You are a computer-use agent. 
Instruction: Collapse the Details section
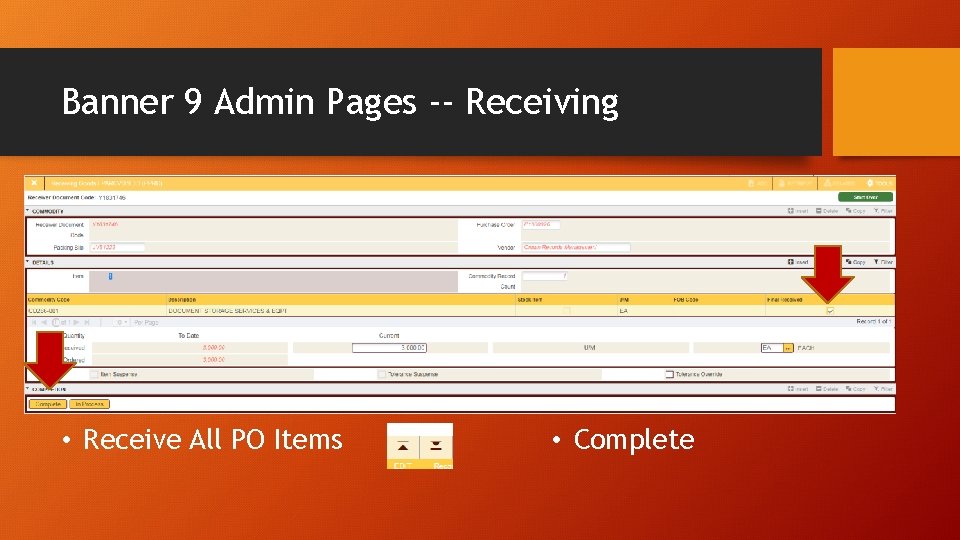(x=28, y=261)
